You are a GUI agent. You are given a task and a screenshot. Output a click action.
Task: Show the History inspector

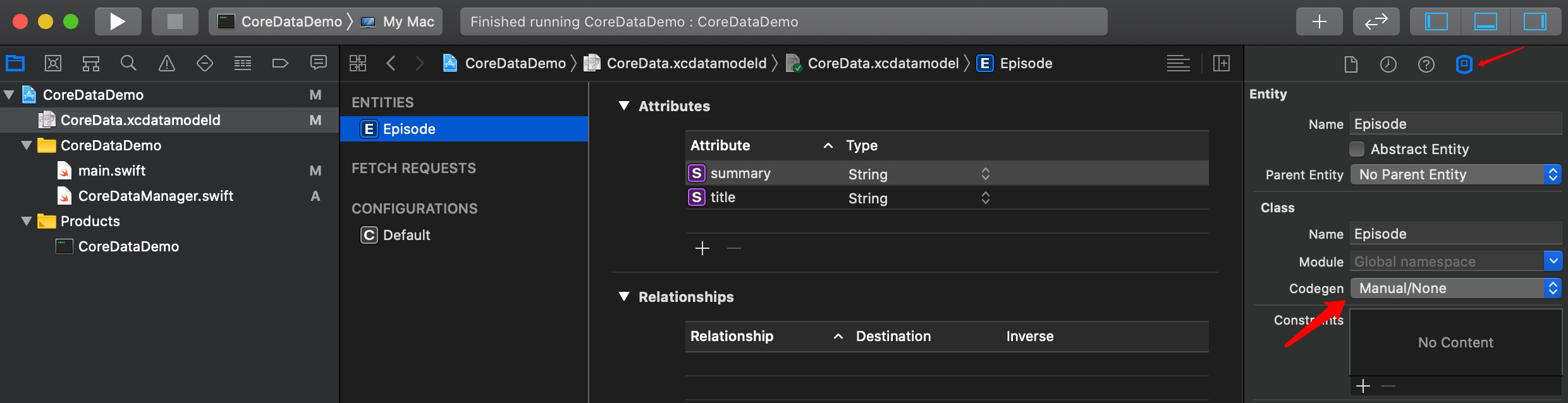[1388, 64]
